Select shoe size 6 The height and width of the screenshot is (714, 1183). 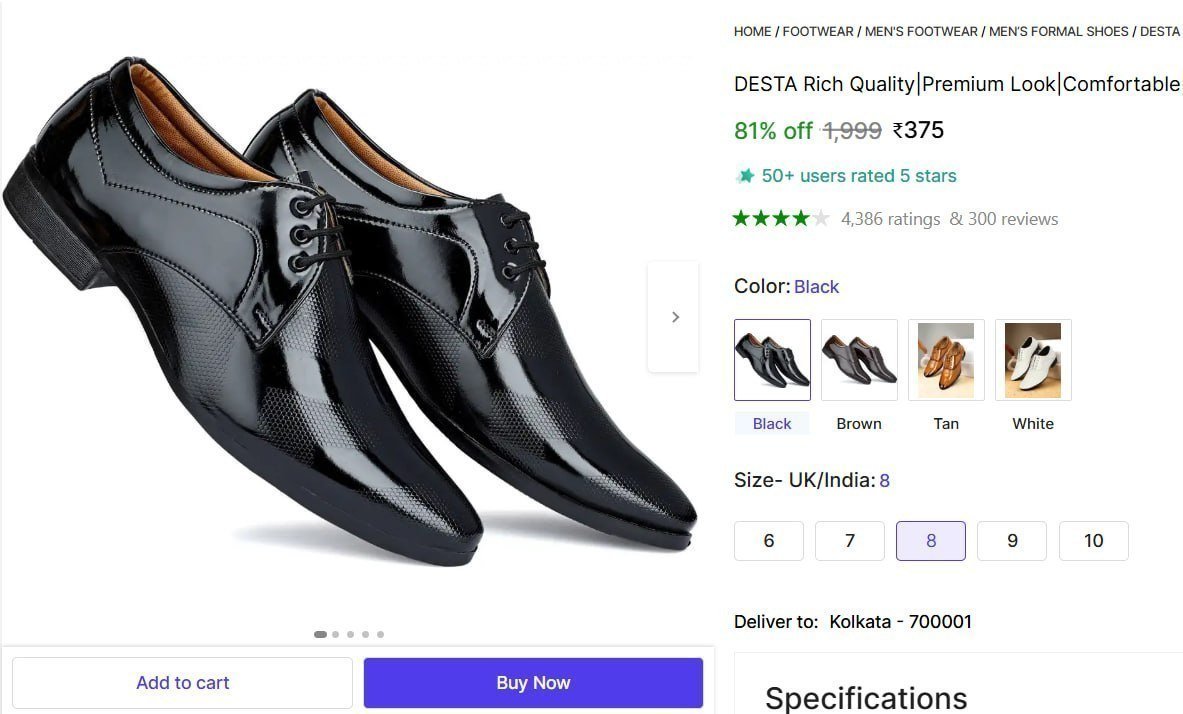769,540
